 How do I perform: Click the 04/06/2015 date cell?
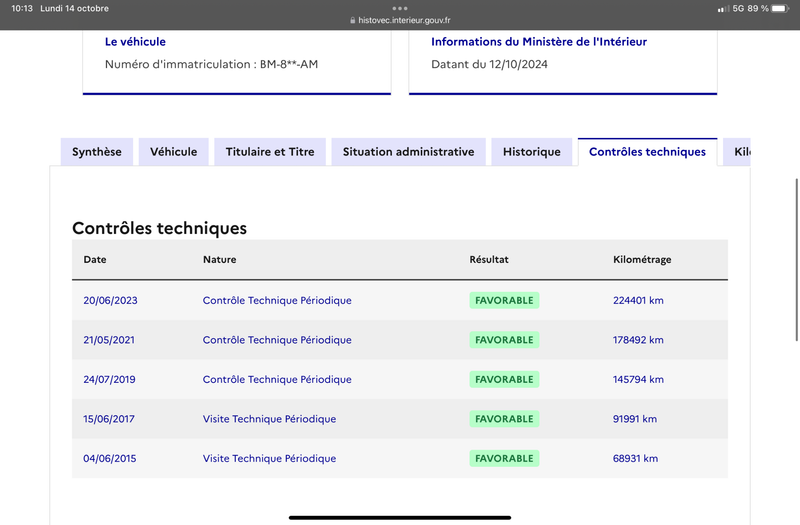pos(110,459)
